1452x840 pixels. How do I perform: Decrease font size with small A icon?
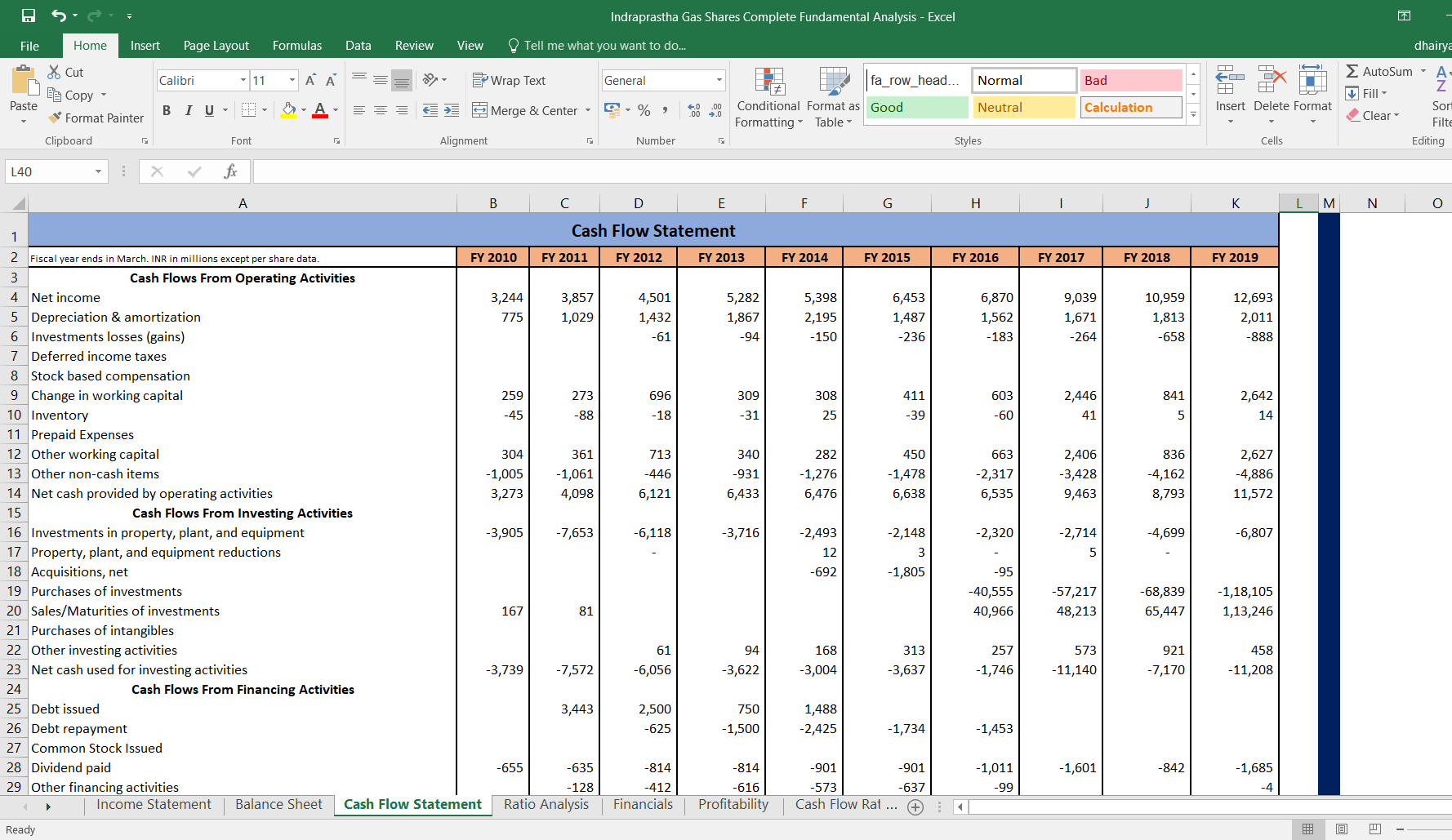click(x=331, y=80)
